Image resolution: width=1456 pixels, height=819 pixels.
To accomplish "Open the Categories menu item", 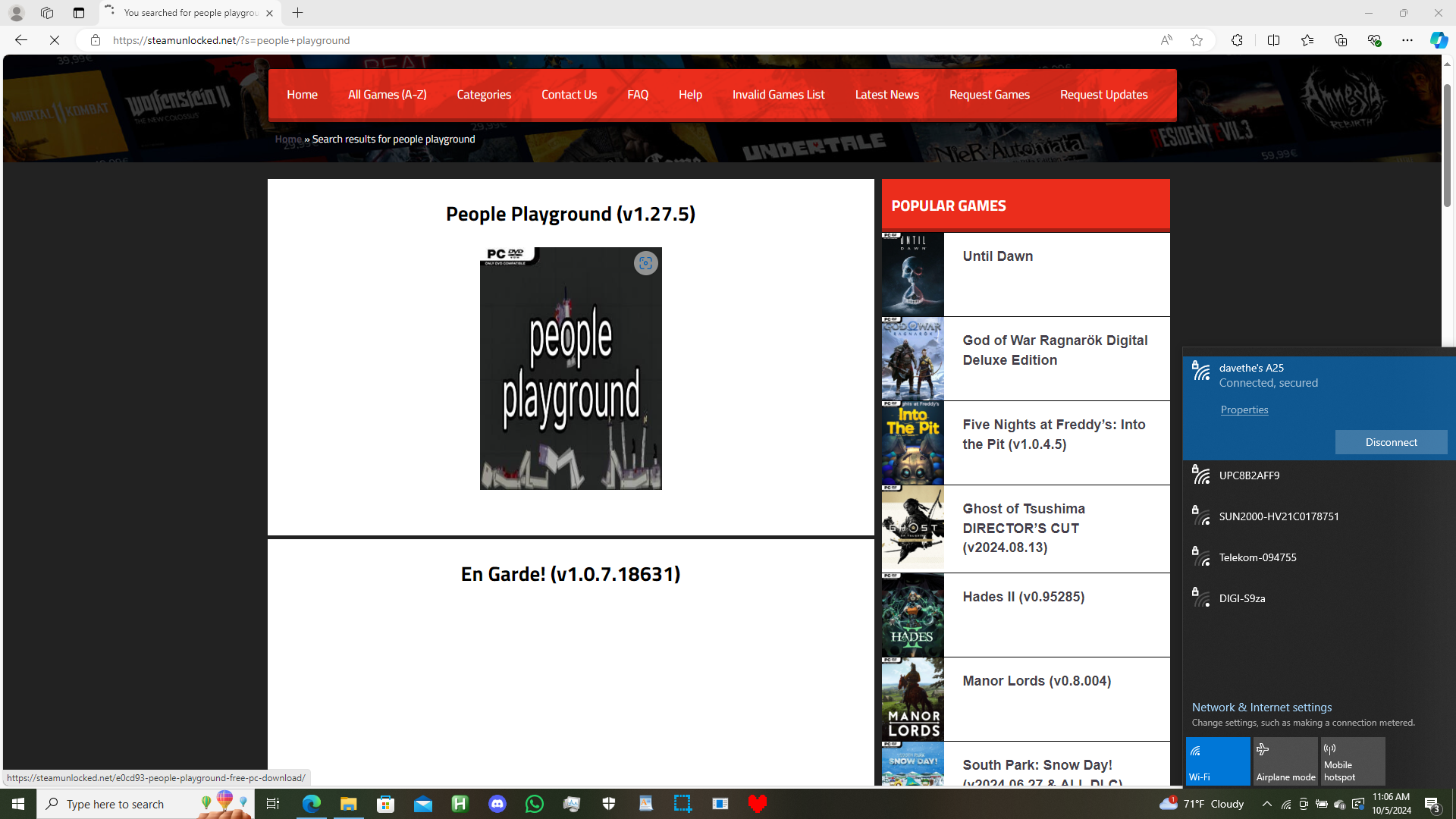I will [484, 95].
